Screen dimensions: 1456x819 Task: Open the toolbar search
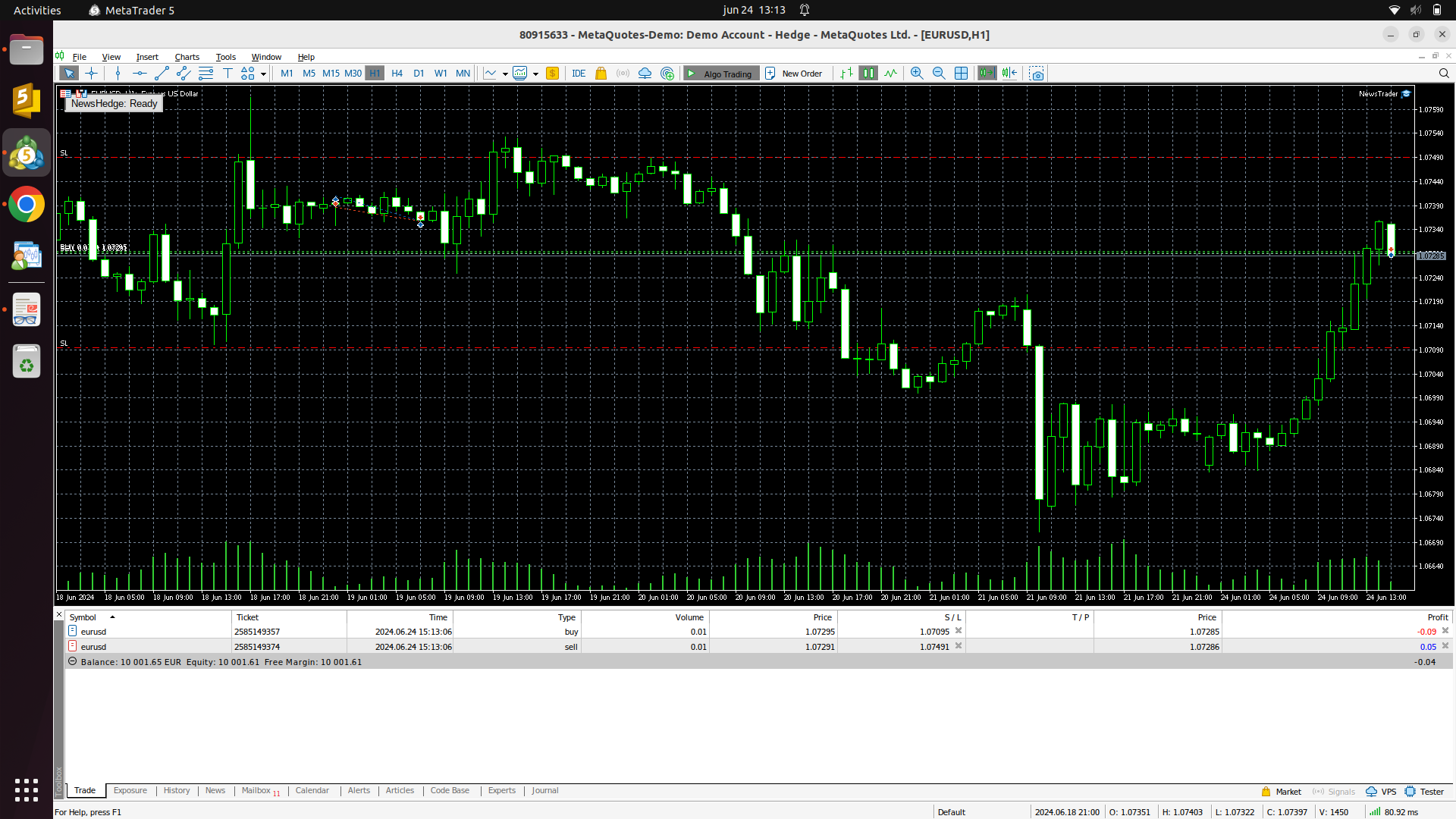tap(1444, 74)
